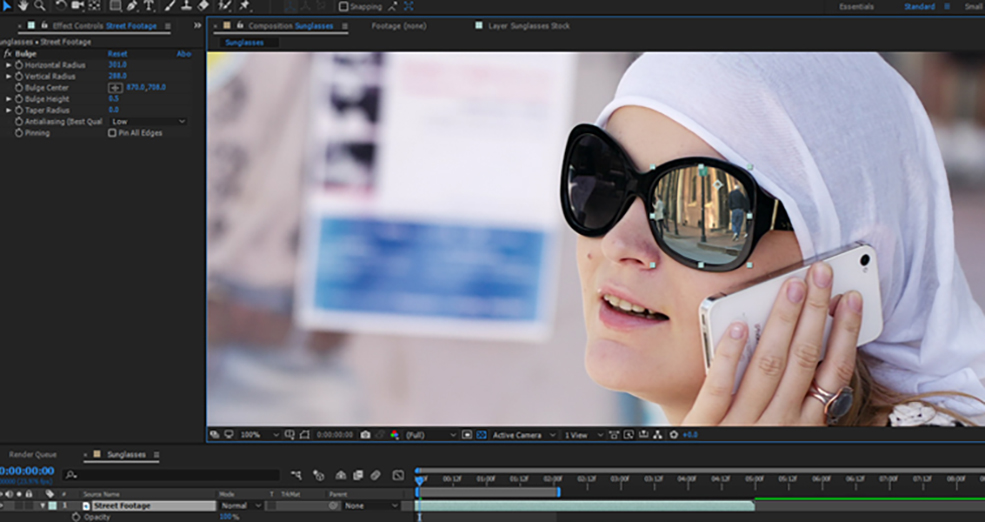
Task: Click the composition mini-flowchart icon in timeline
Action: pyautogui.click(x=297, y=476)
